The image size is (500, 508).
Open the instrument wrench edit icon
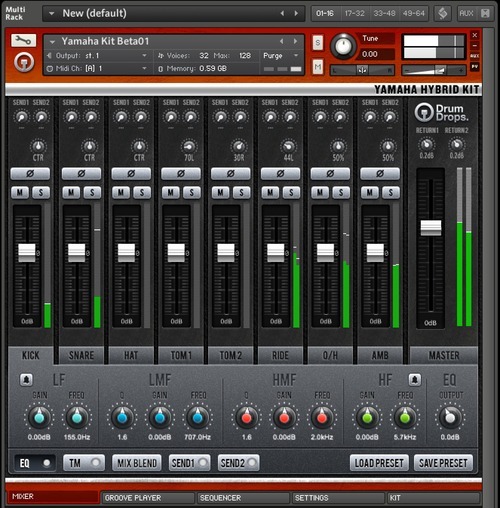coord(23,40)
